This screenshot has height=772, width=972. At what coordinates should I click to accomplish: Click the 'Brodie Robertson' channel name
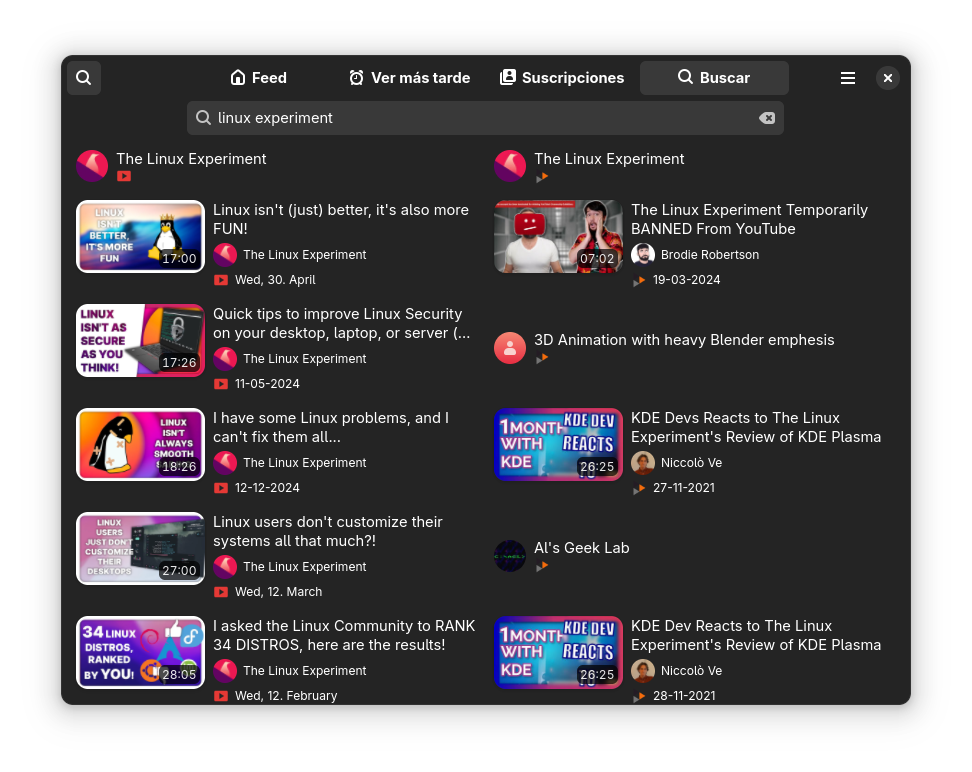point(710,255)
